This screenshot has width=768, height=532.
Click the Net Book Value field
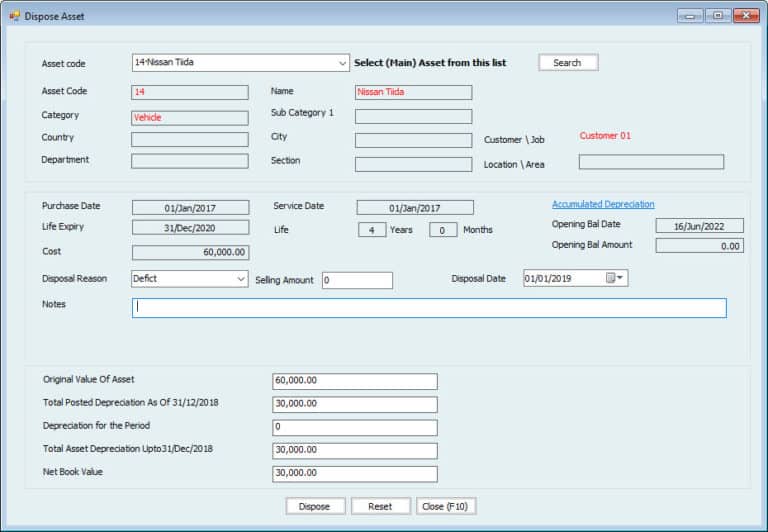[x=355, y=474]
